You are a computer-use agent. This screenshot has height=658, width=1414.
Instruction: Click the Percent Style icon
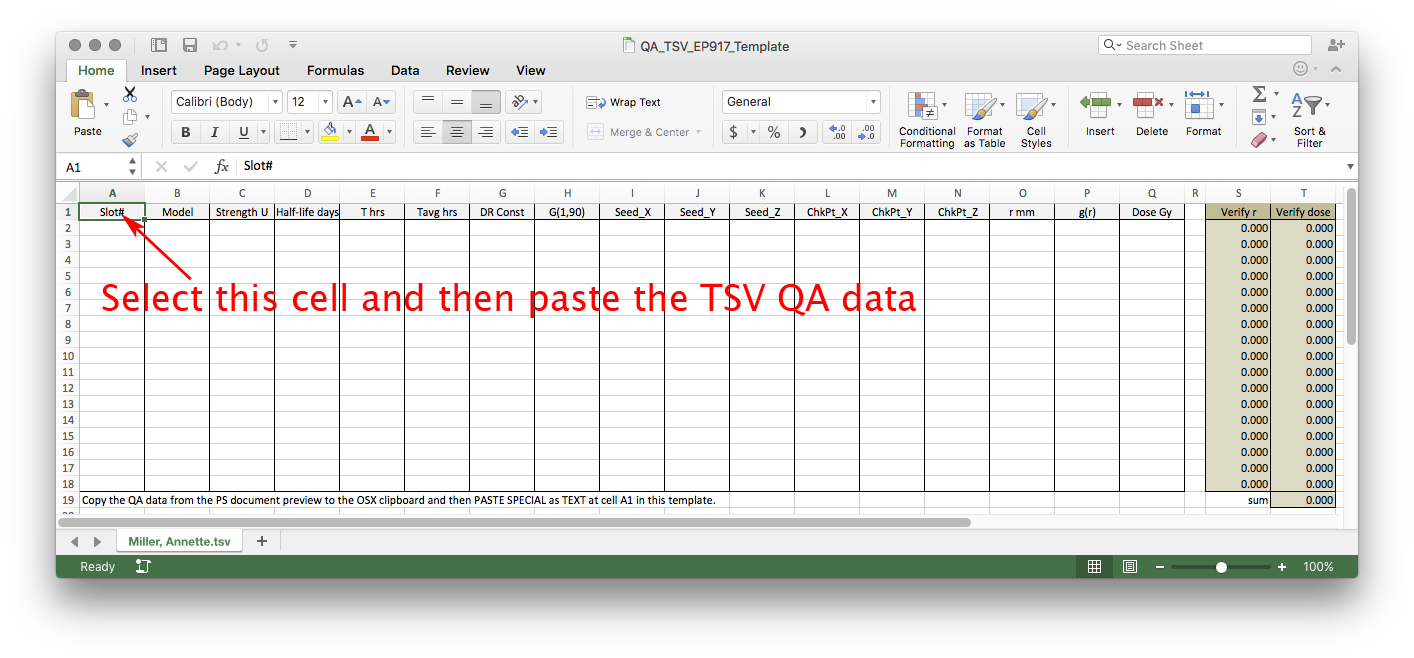(773, 132)
